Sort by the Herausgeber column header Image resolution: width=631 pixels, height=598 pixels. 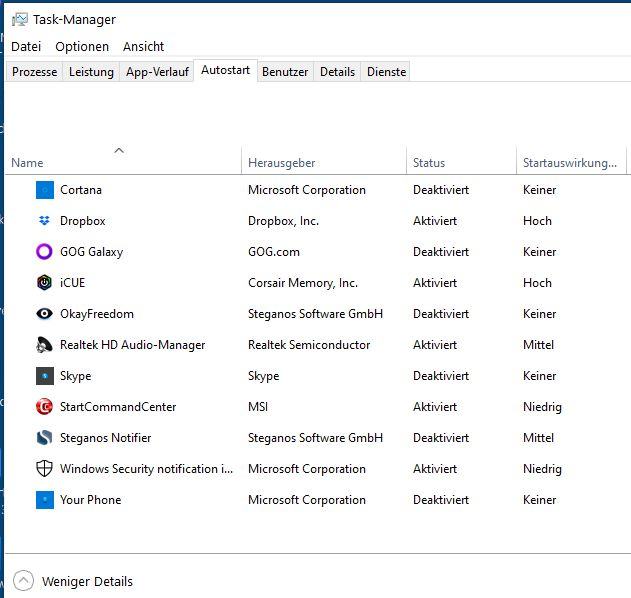click(324, 160)
